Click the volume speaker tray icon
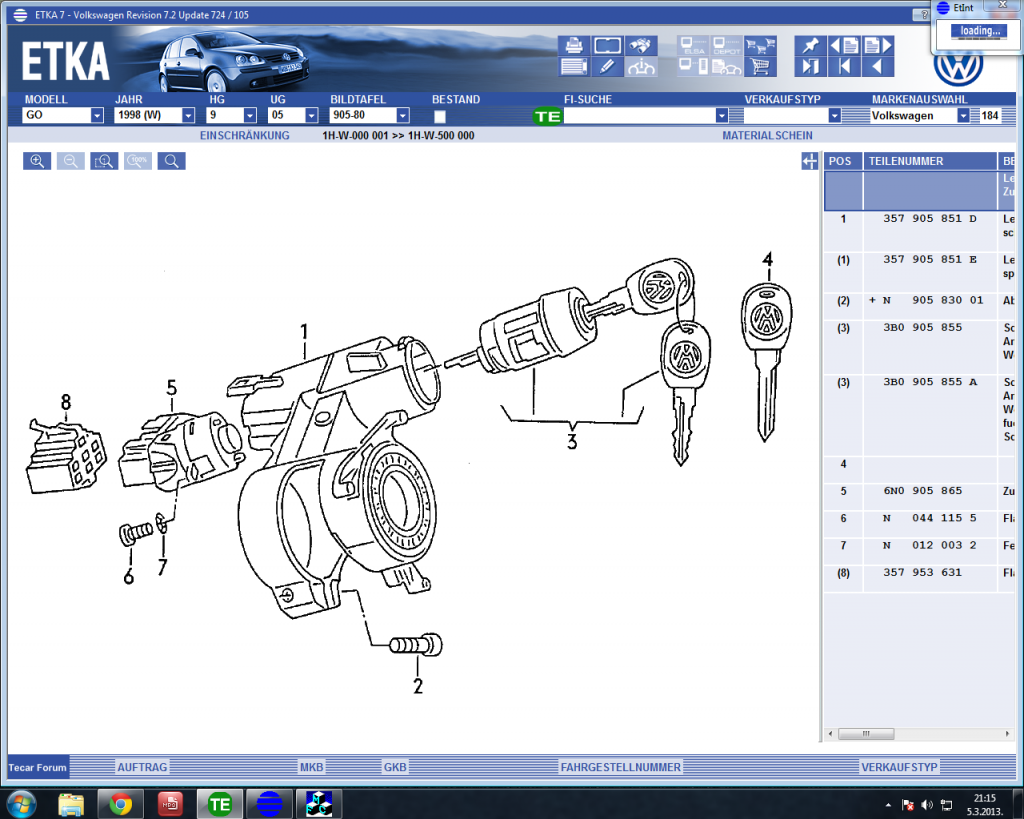This screenshot has width=1024, height=819. 927,805
